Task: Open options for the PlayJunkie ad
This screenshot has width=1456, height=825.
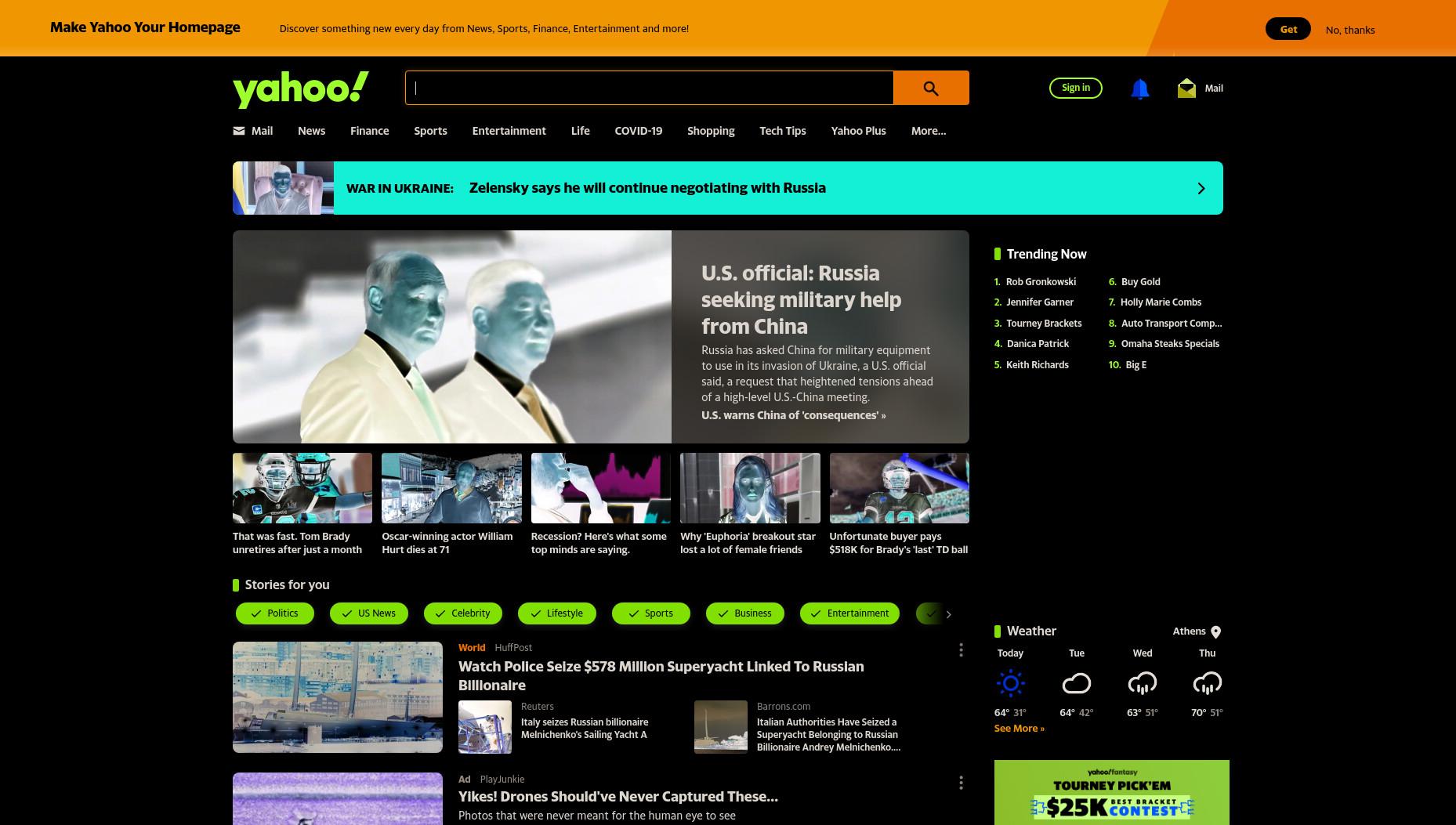Action: 961,783
